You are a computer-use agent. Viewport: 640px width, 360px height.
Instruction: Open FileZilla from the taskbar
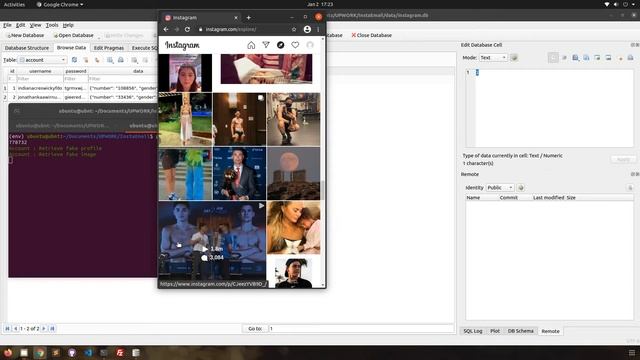[x=120, y=352]
